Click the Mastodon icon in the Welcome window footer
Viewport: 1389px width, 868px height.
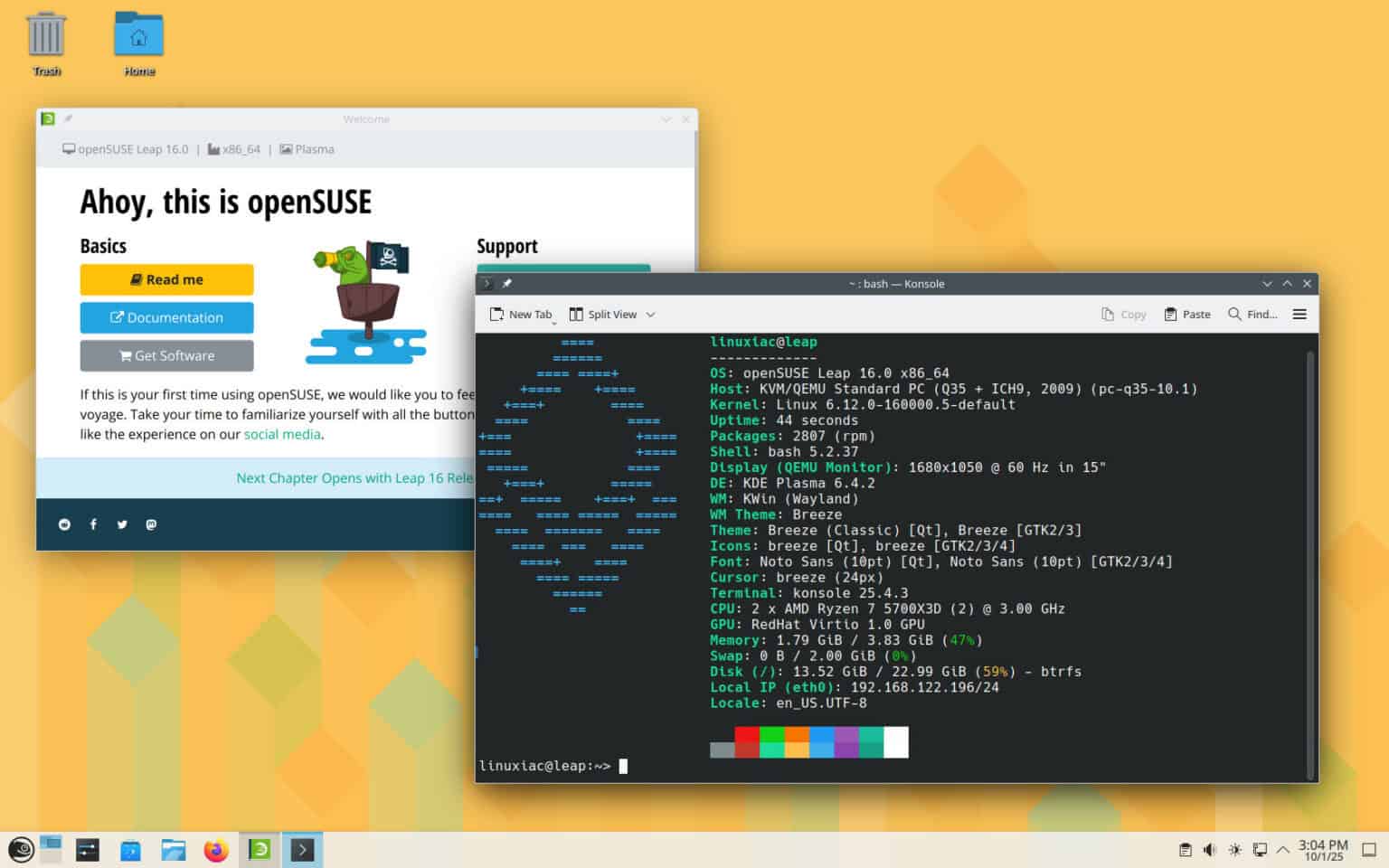151,524
